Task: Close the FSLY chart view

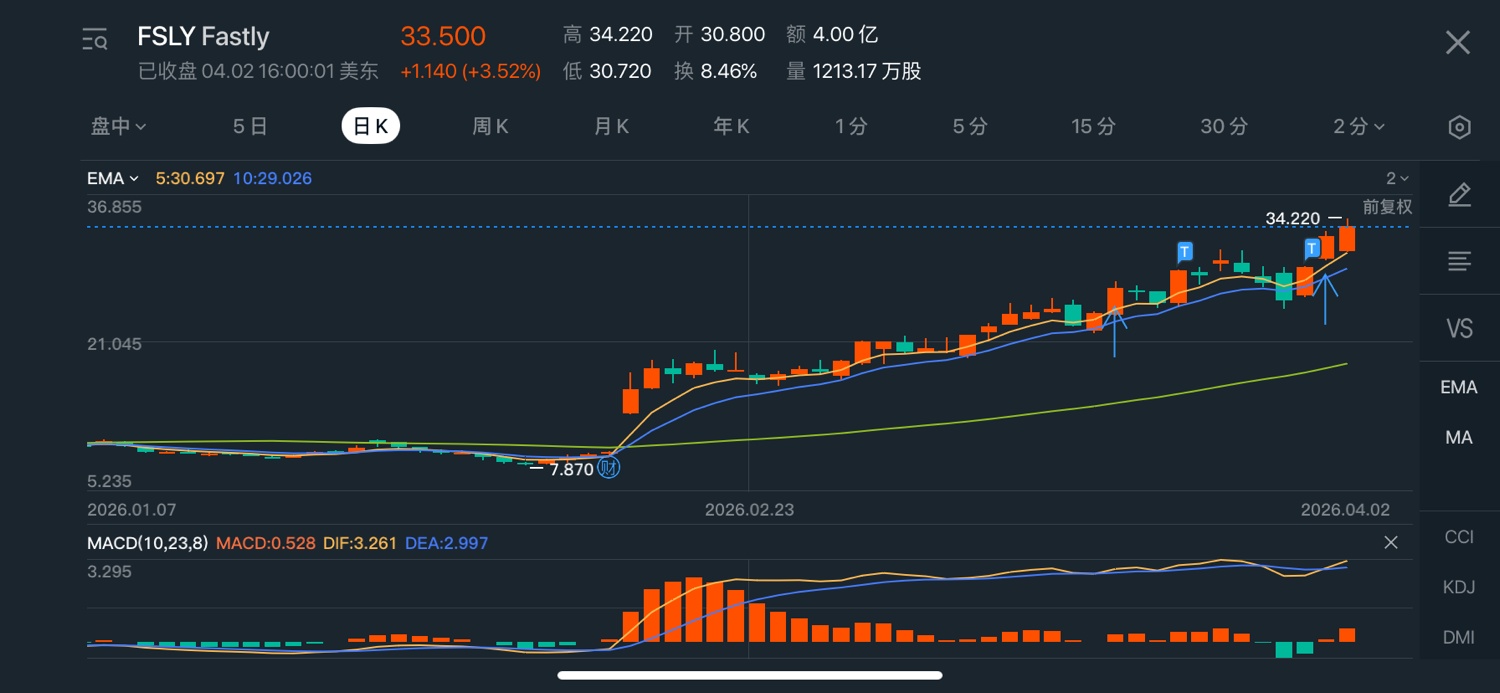Action: click(x=1457, y=42)
